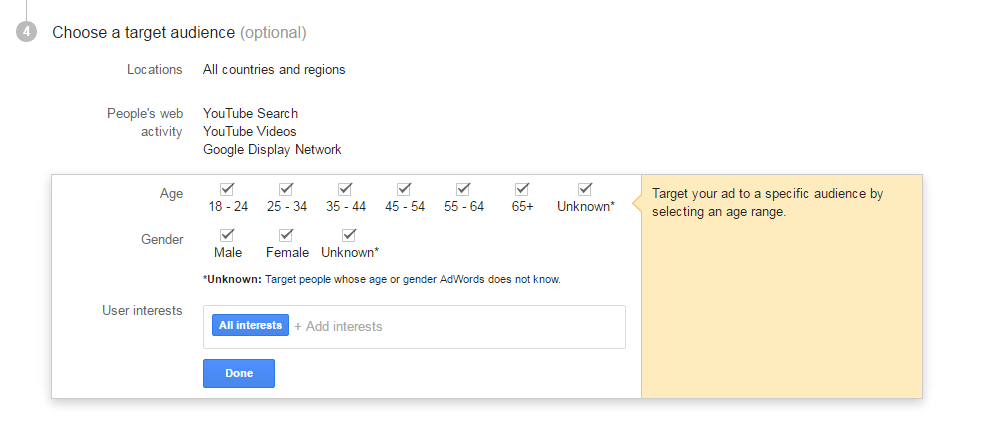The height and width of the screenshot is (434, 987).
Task: Deselect the 55 - 64 age group
Action: (463, 189)
